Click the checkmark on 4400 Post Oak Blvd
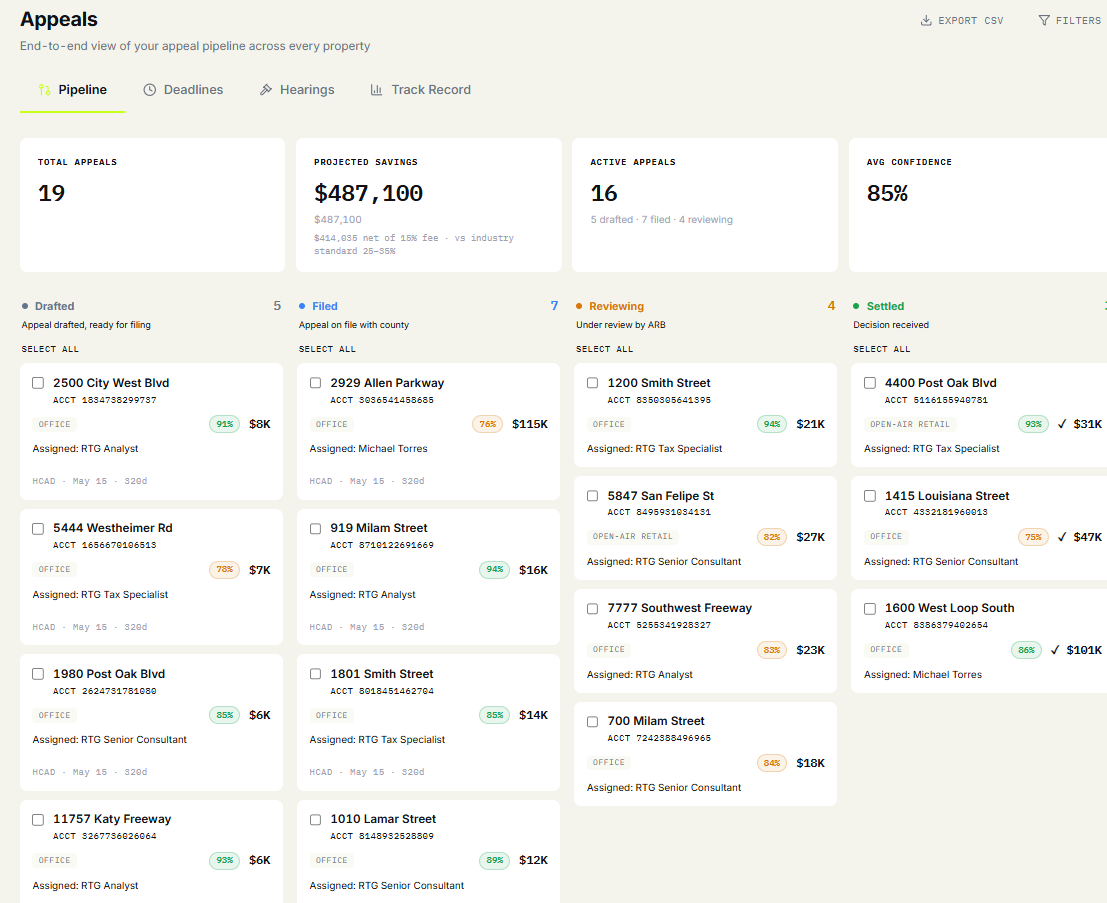Viewport: 1107px width, 903px height. 1062,424
